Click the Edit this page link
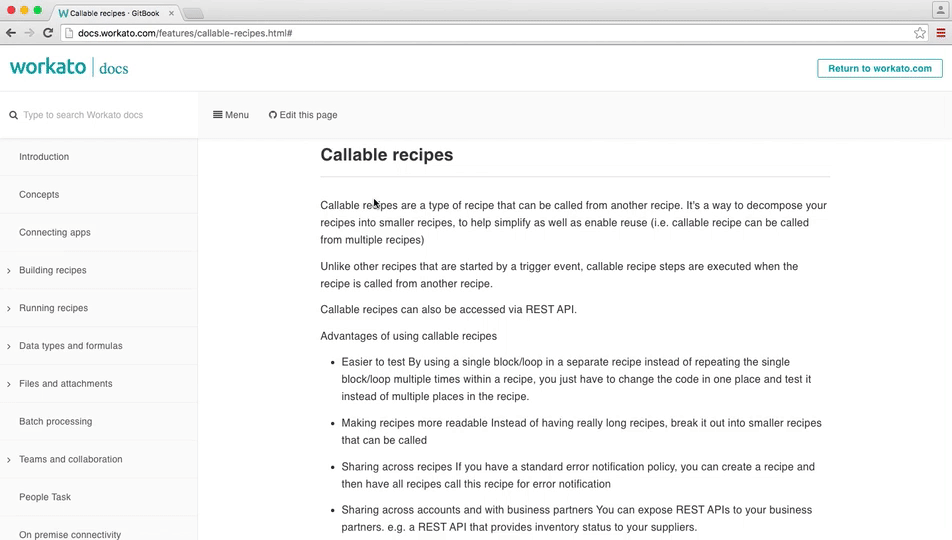Viewport: 952px width, 540px height. coord(303,115)
